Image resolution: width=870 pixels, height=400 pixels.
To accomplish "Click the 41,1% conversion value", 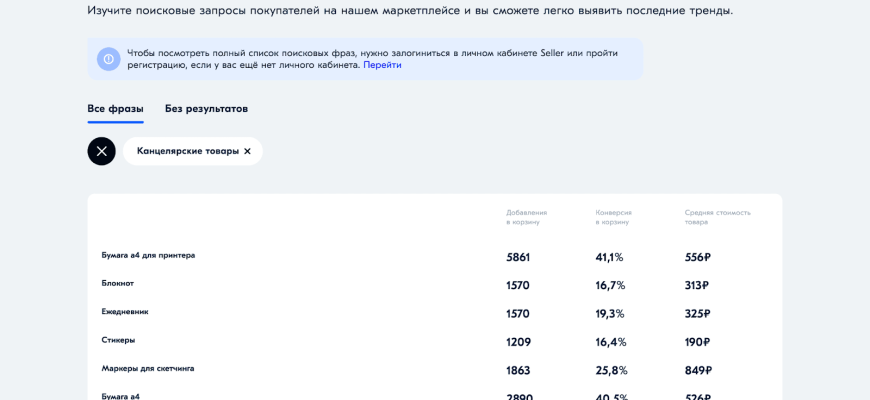I will pyautogui.click(x=609, y=257).
